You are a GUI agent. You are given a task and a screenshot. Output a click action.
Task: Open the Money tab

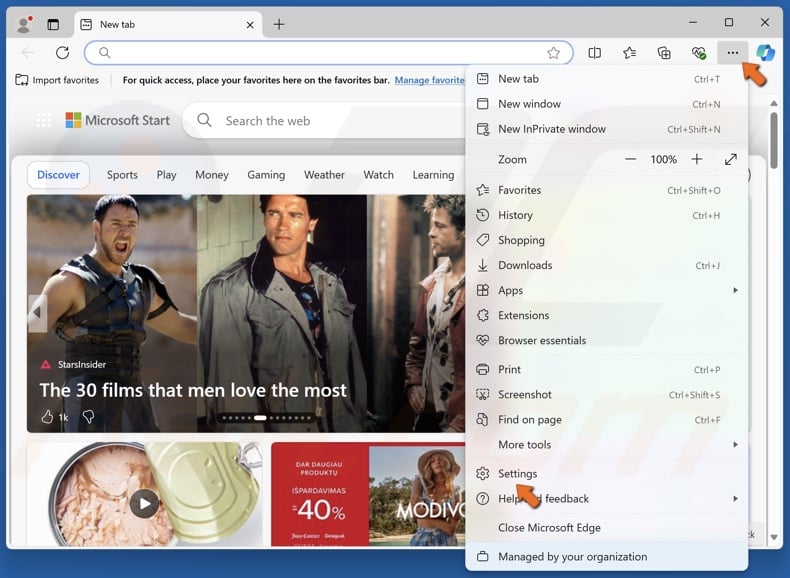click(x=212, y=175)
